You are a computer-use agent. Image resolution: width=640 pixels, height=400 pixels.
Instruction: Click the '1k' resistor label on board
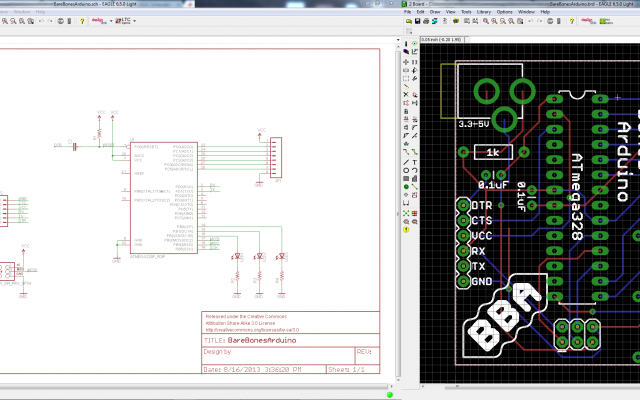coord(493,153)
